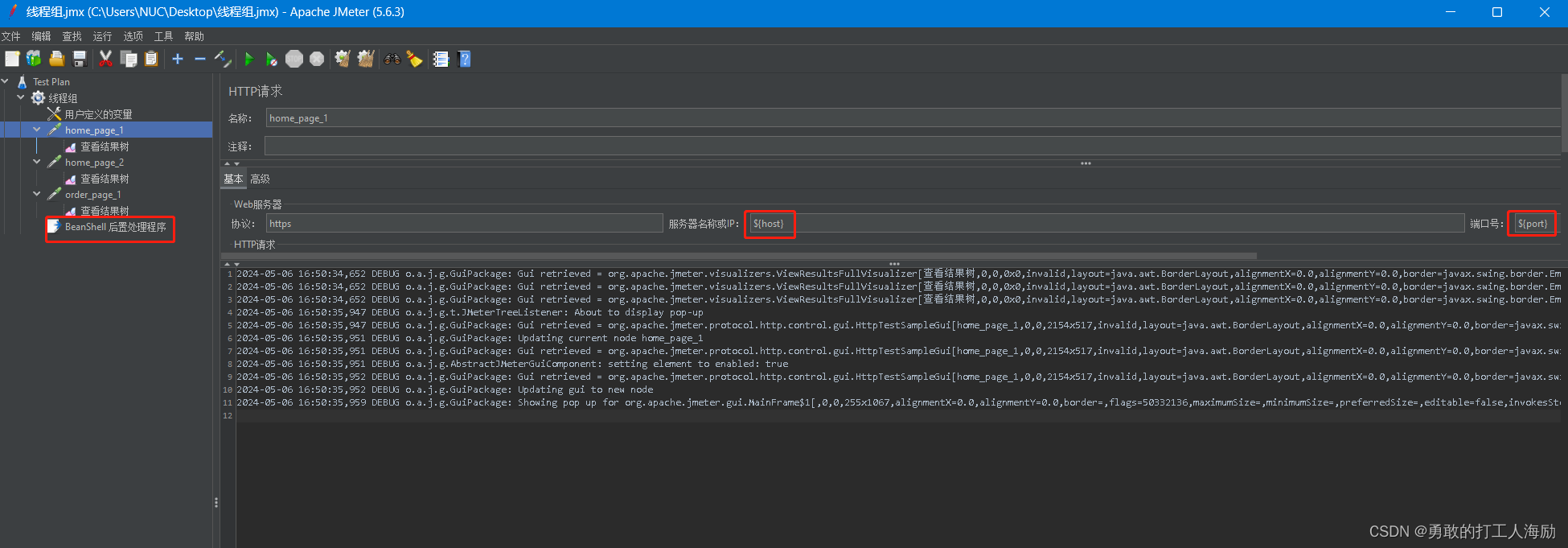Reset search with yellow broom icon
The height and width of the screenshot is (548, 1568).
point(415,59)
